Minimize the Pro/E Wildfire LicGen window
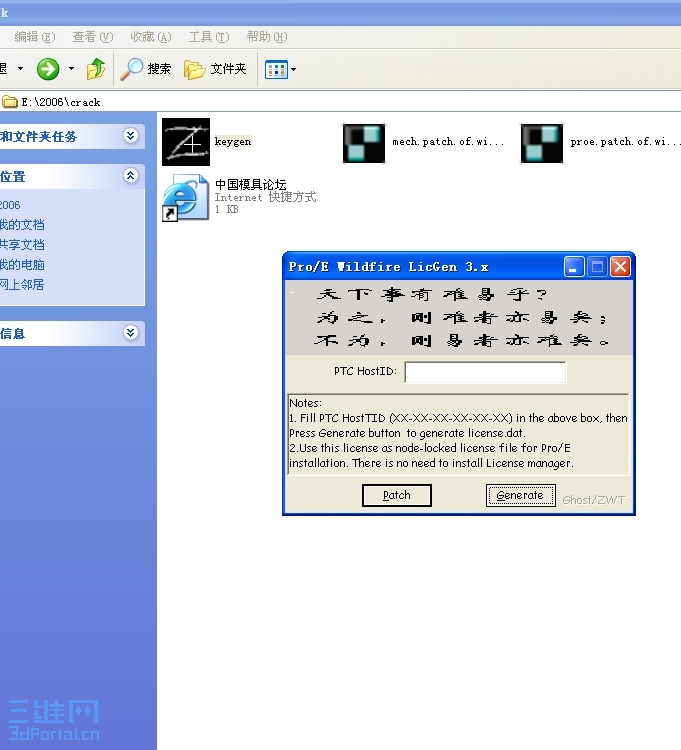Image resolution: width=681 pixels, height=750 pixels. (574, 266)
